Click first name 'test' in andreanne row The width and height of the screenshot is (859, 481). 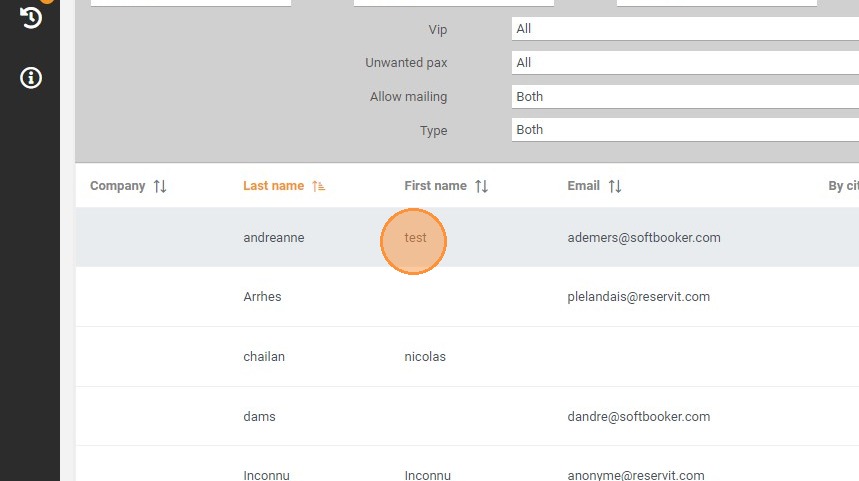tap(415, 237)
